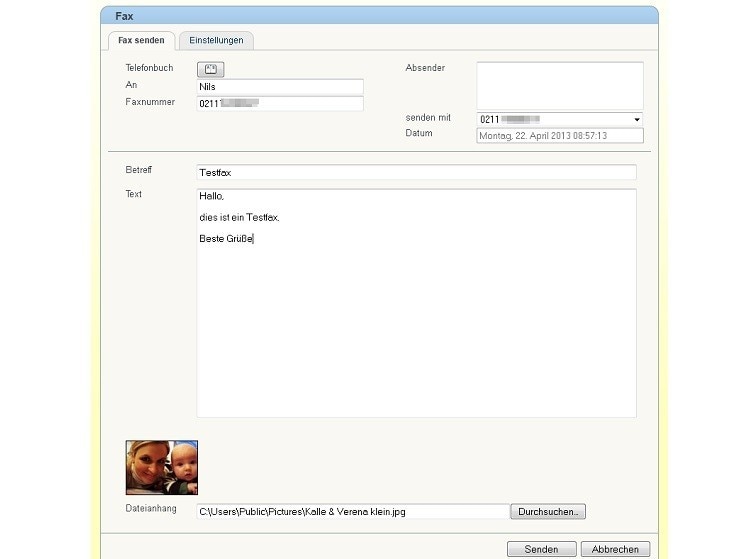
Task: Select the Fax senden tab
Action: (141, 40)
